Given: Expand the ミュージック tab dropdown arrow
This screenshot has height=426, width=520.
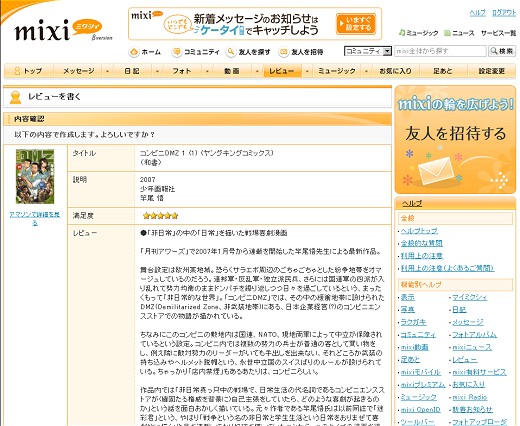Looking at the screenshot, I should tap(366, 71).
